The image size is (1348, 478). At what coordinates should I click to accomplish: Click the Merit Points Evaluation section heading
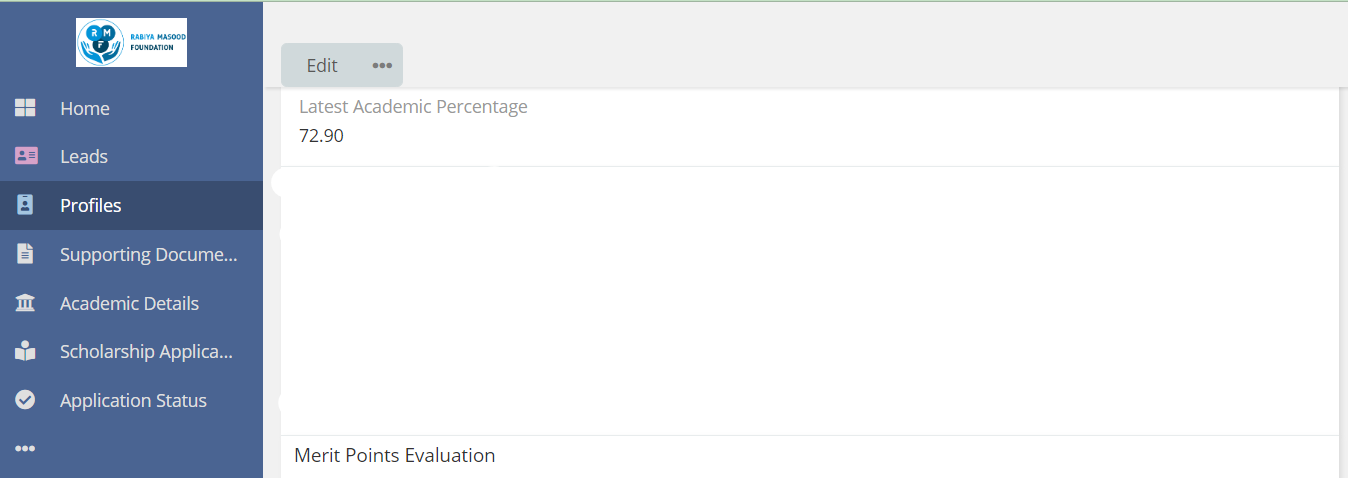coord(395,456)
